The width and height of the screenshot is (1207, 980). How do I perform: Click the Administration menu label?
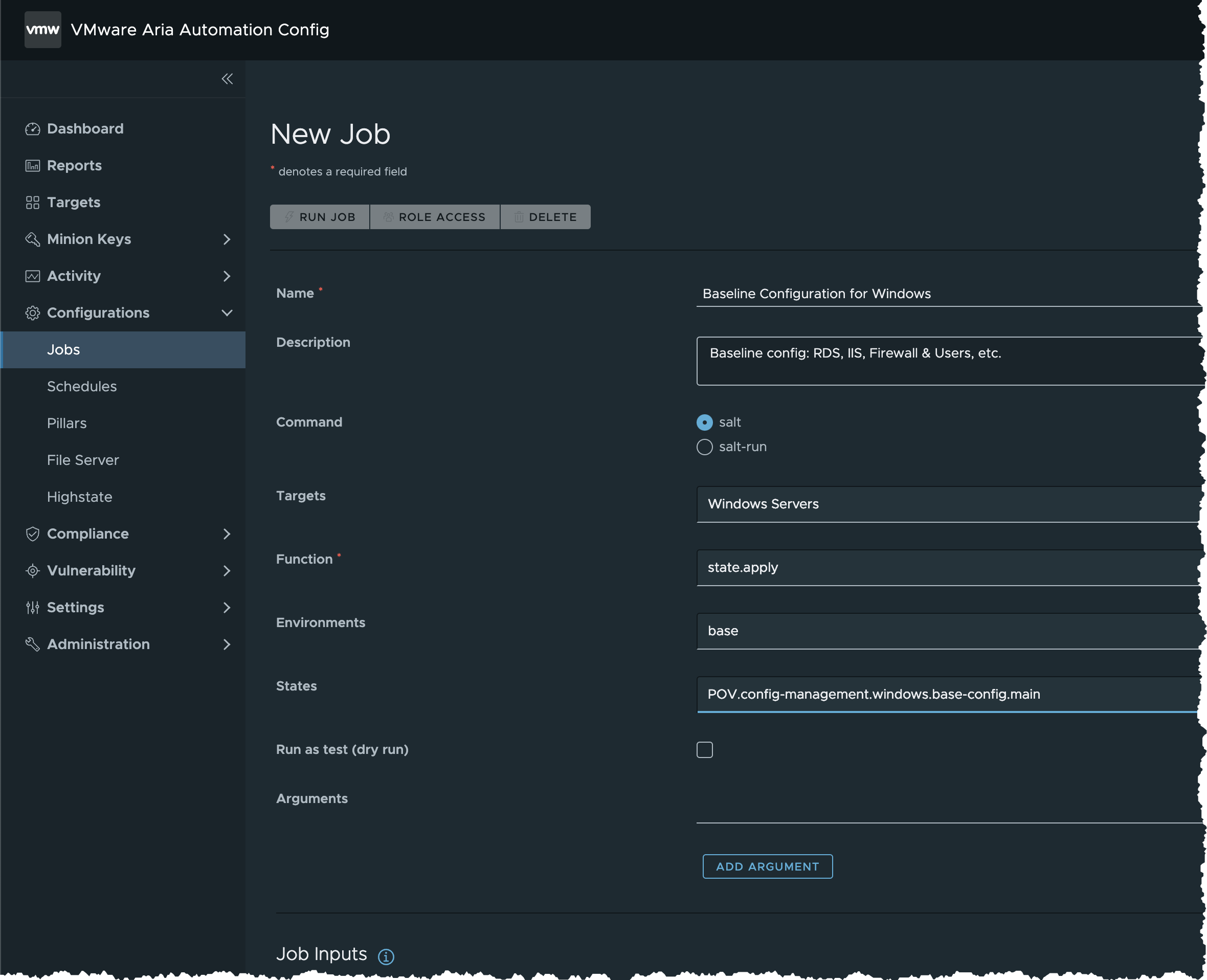98,644
